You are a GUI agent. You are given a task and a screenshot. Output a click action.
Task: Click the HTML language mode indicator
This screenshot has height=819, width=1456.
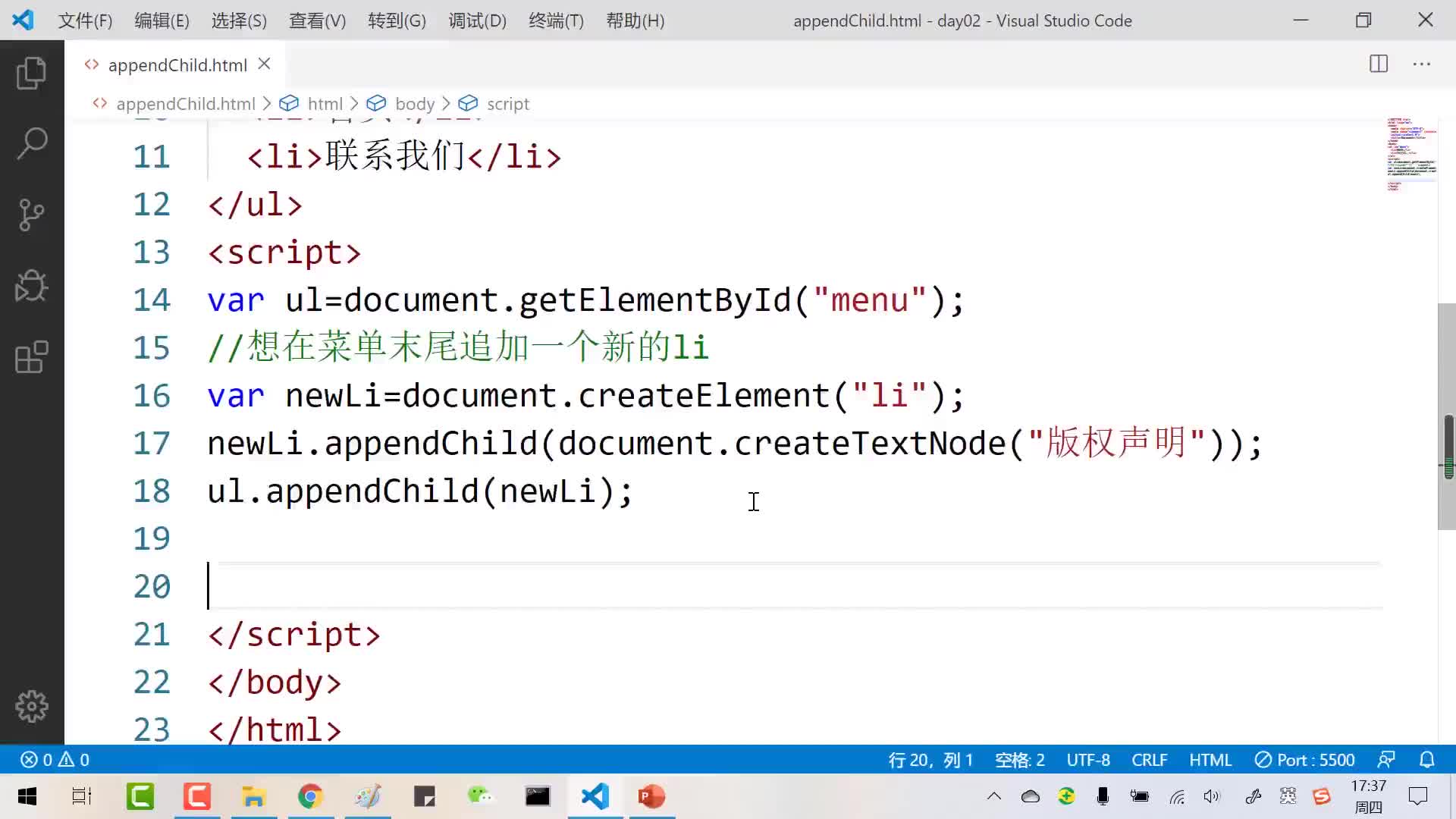pos(1211,759)
